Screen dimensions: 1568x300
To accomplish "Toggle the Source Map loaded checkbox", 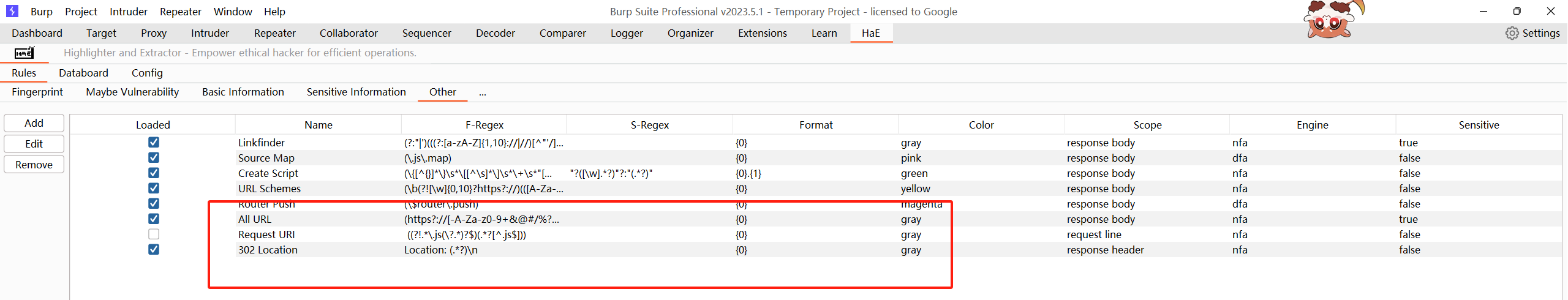I will [154, 158].
